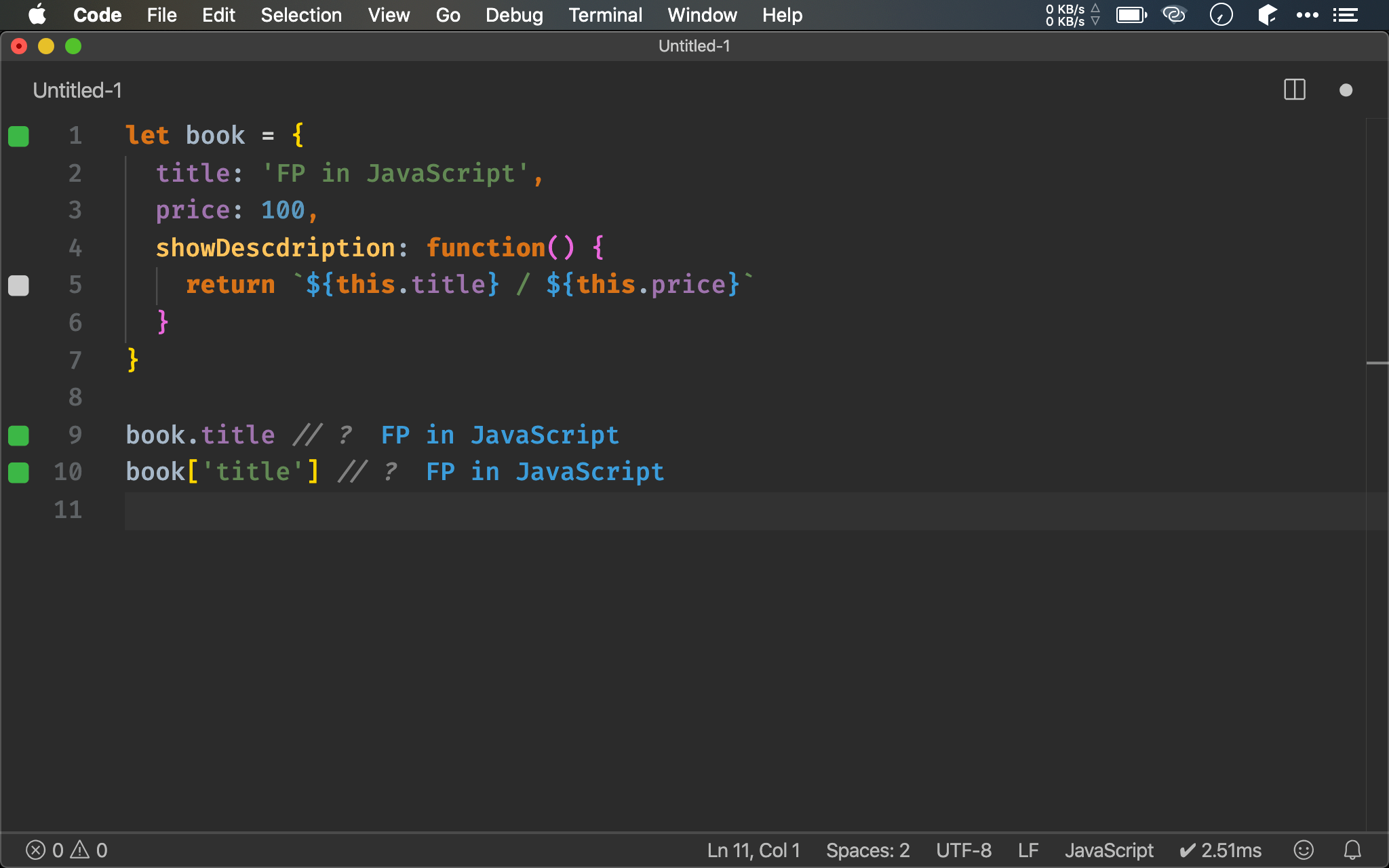Open the Selection menu

pyautogui.click(x=301, y=15)
